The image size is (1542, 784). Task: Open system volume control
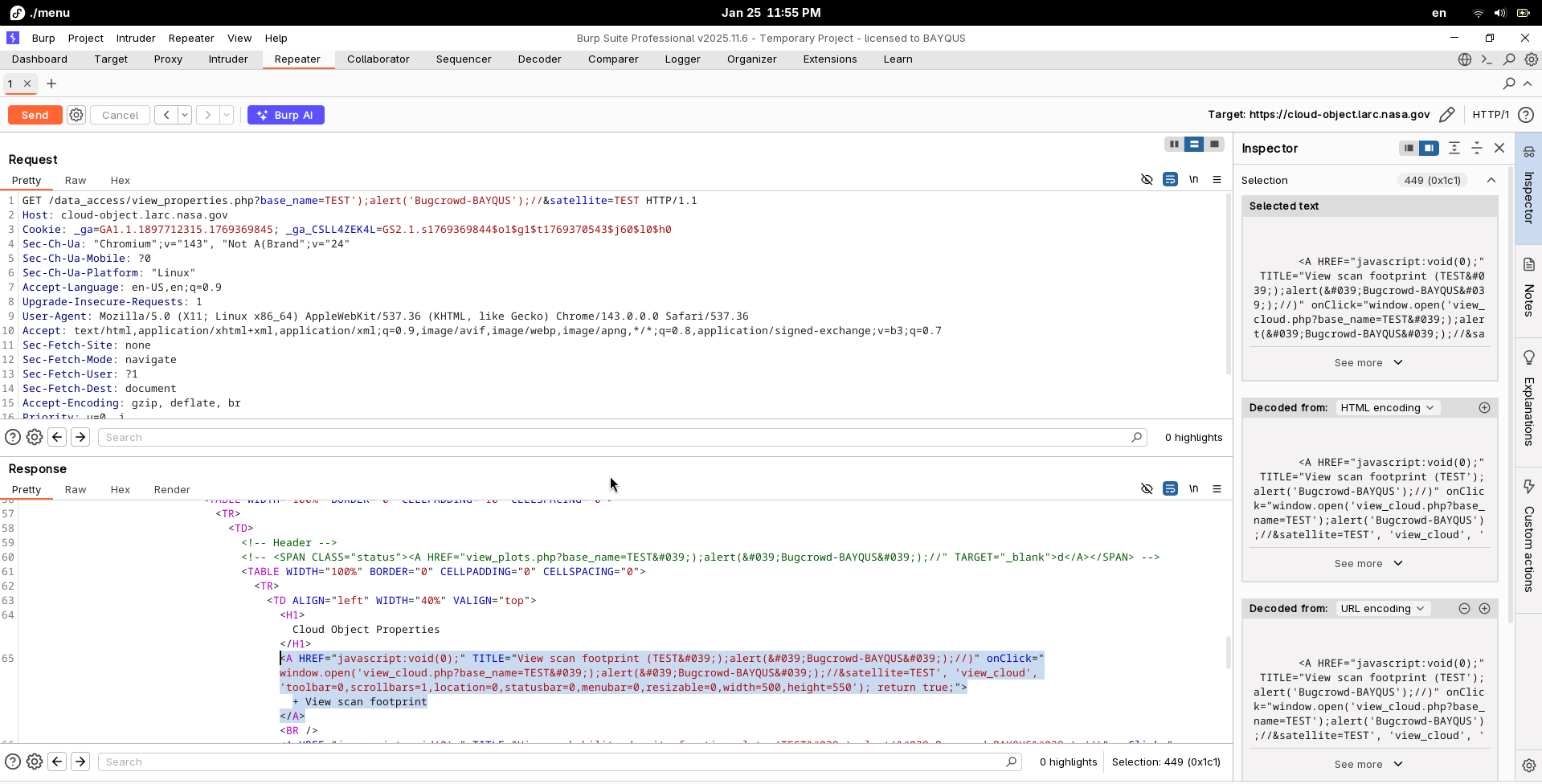pyautogui.click(x=1499, y=13)
